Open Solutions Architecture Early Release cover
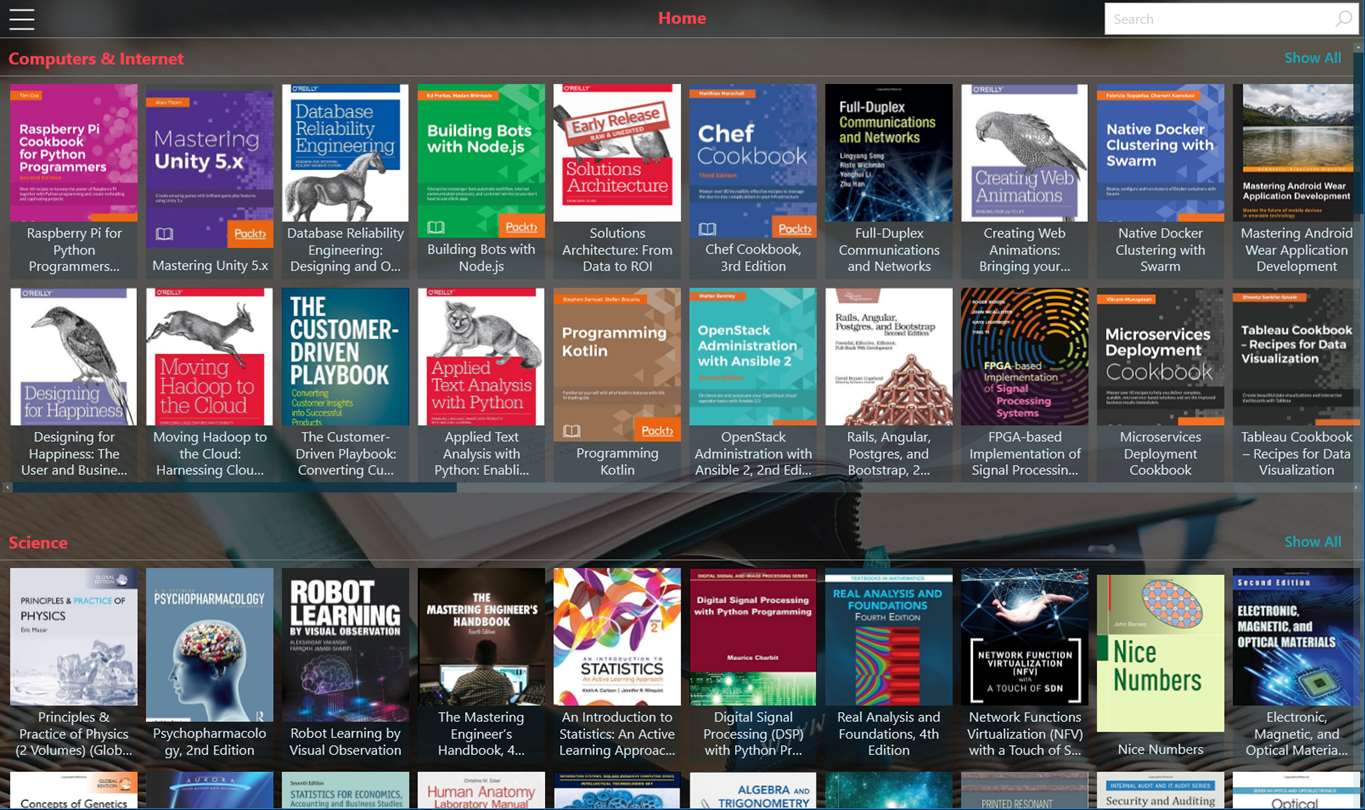 coord(618,153)
